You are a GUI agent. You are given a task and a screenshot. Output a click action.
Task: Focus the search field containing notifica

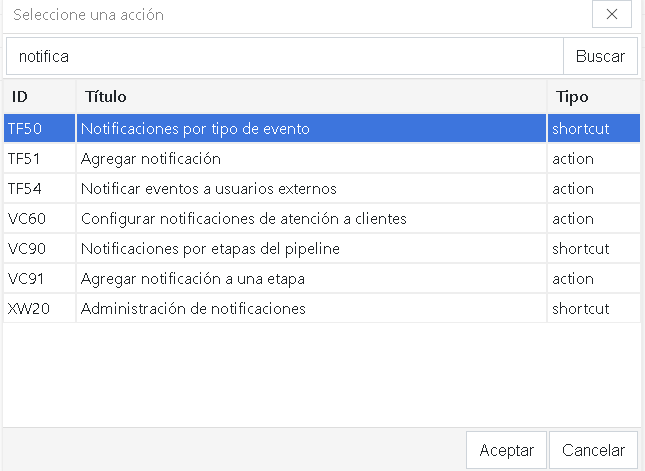coord(285,57)
